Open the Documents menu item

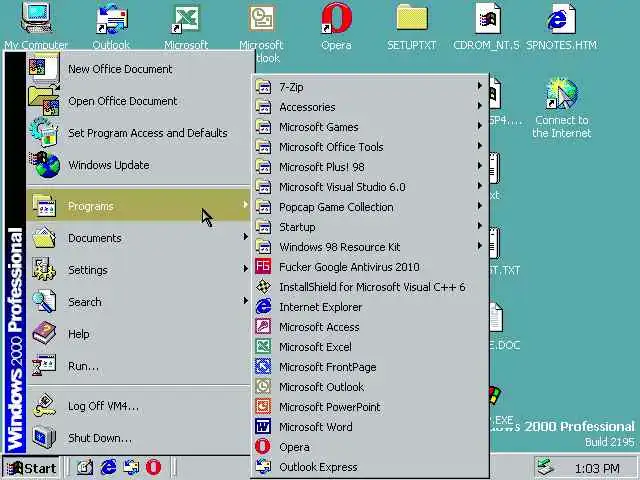point(139,238)
